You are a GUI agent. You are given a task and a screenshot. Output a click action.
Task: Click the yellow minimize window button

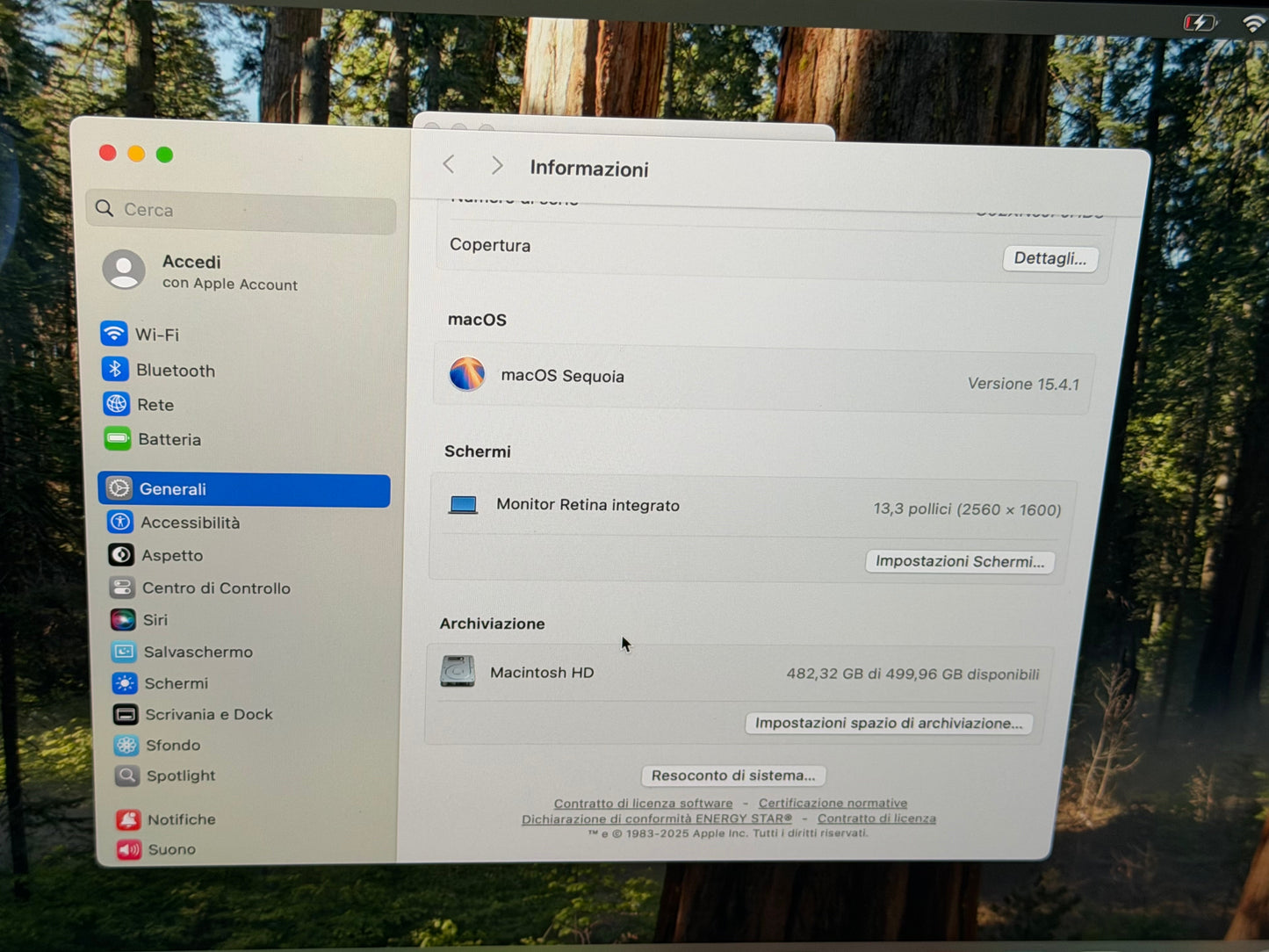(x=136, y=154)
